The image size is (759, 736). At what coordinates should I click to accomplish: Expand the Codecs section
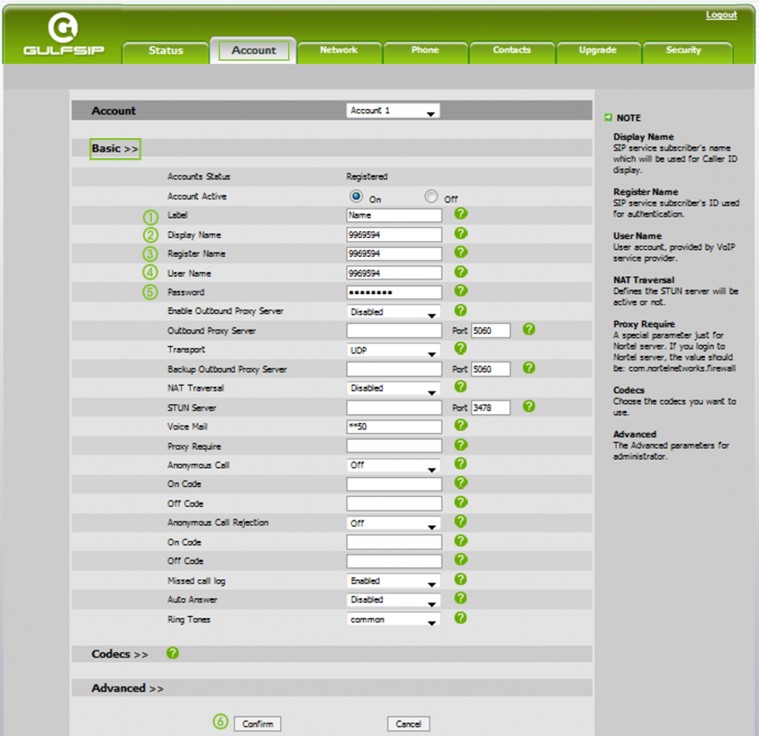(120, 654)
